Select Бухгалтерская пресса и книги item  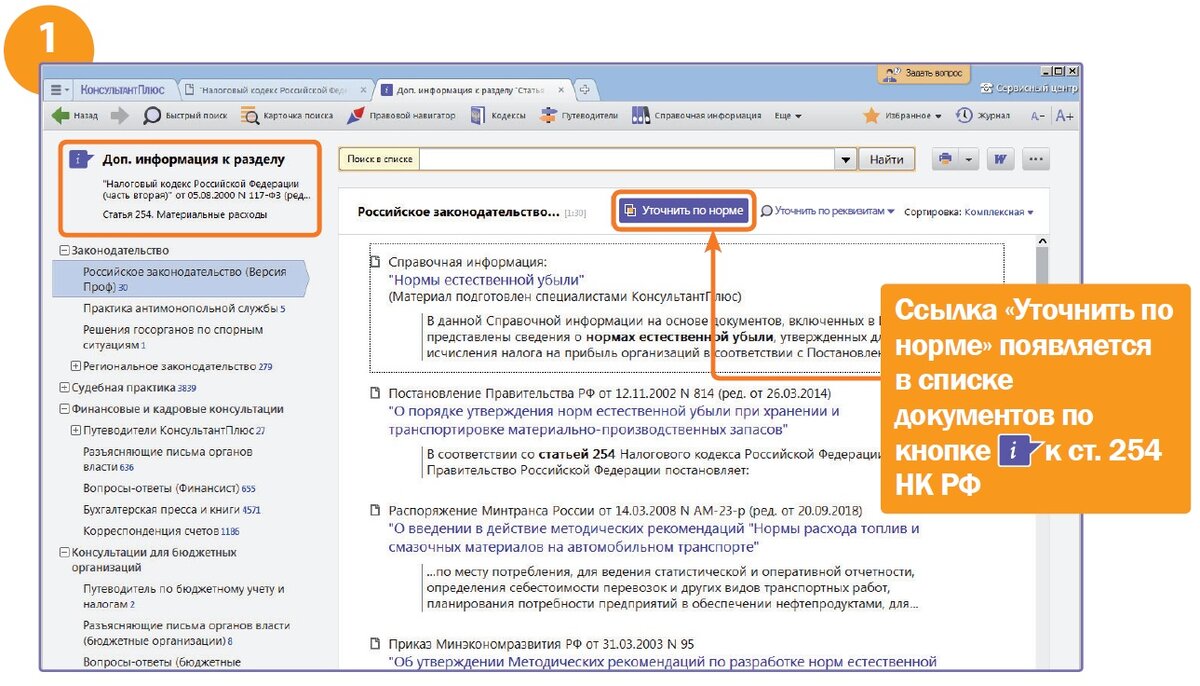(x=171, y=510)
